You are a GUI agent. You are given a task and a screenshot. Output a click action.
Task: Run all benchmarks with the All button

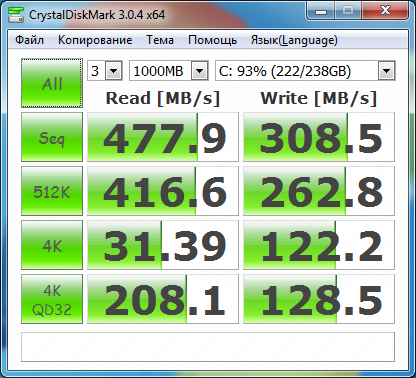coord(52,83)
